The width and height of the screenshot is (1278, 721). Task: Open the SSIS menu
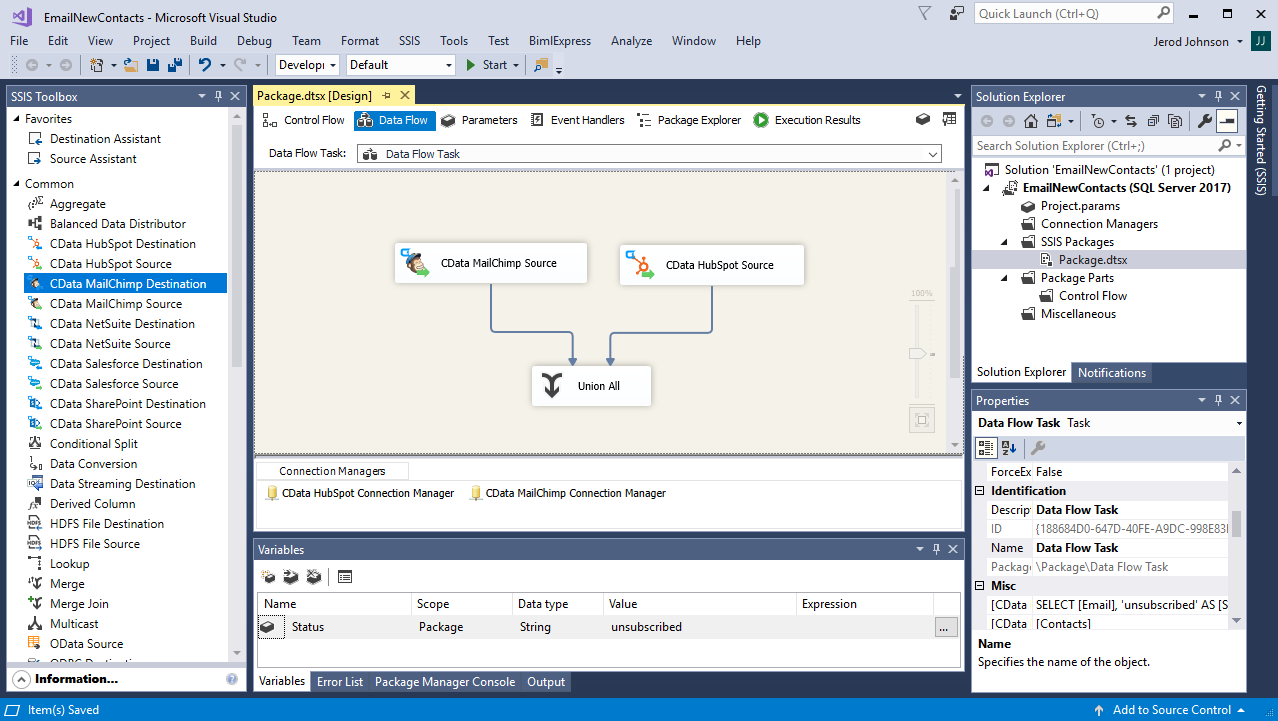(x=409, y=41)
